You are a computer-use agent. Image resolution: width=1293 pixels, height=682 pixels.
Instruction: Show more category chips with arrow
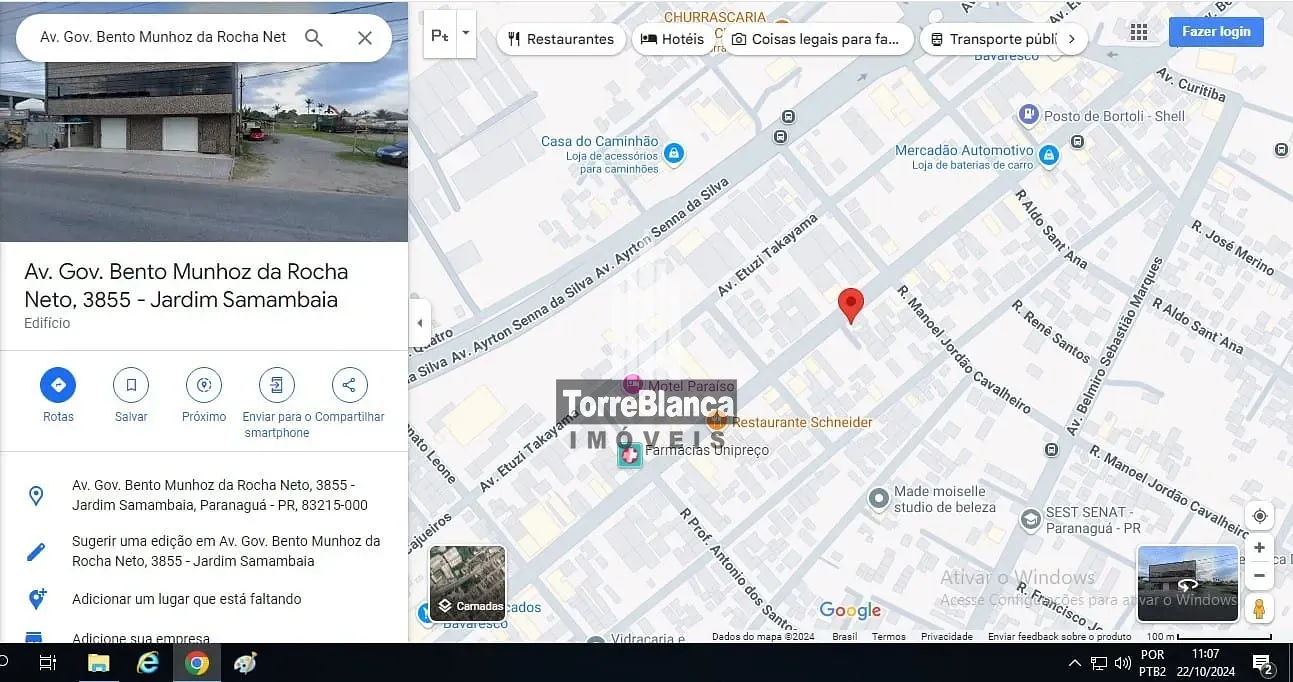coord(1072,39)
